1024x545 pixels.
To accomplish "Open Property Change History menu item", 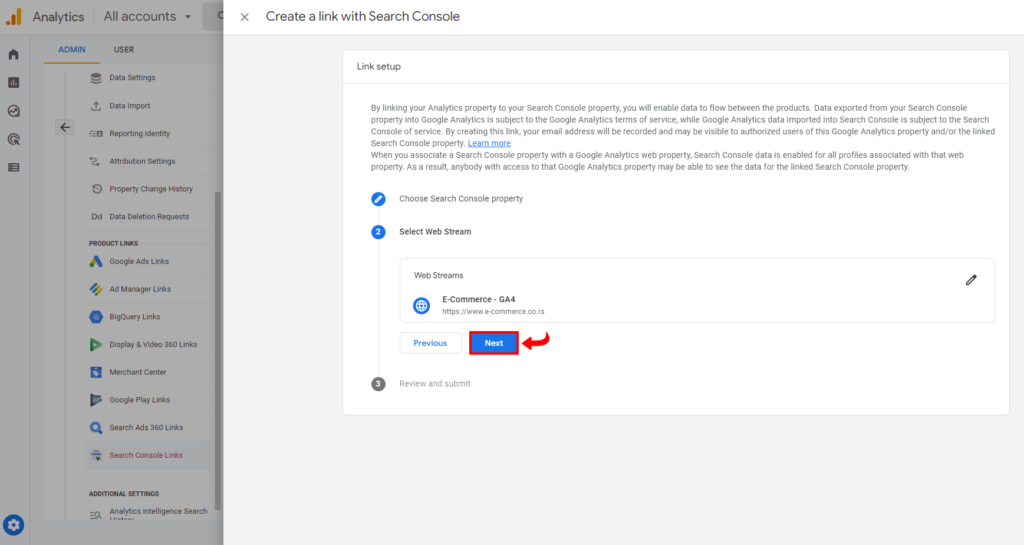I will point(149,189).
